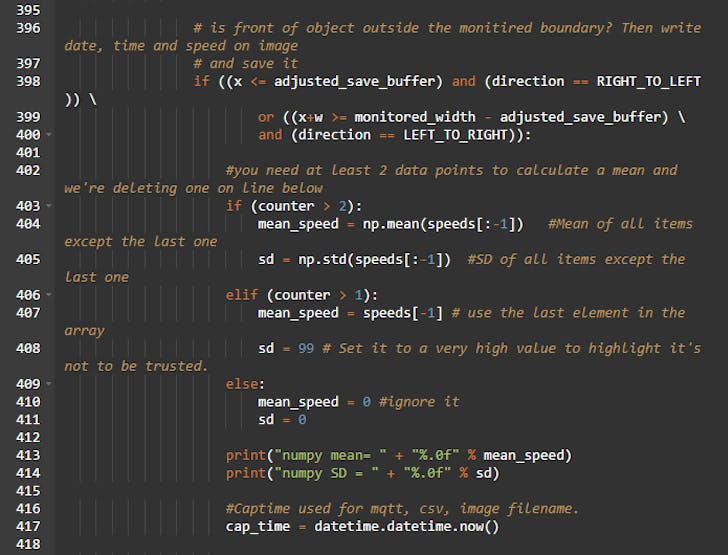Click 'counter' in the if condition on line 403
The width and height of the screenshot is (728, 555).
click(286, 206)
